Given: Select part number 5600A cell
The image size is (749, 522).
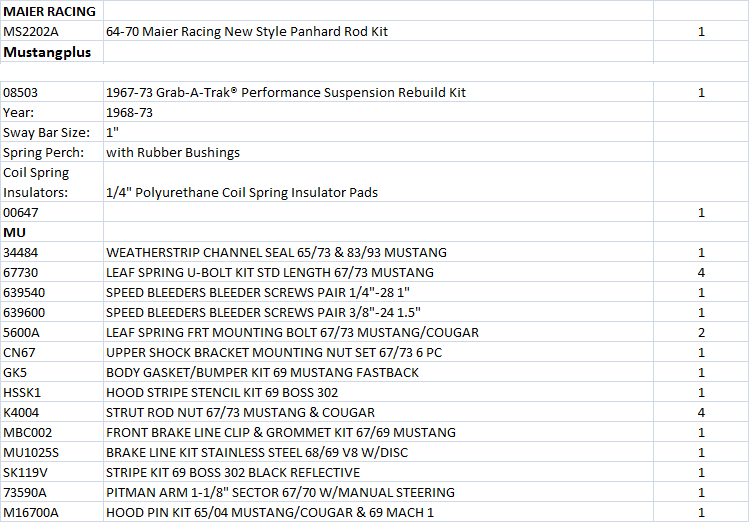Looking at the screenshot, I should pos(52,332).
